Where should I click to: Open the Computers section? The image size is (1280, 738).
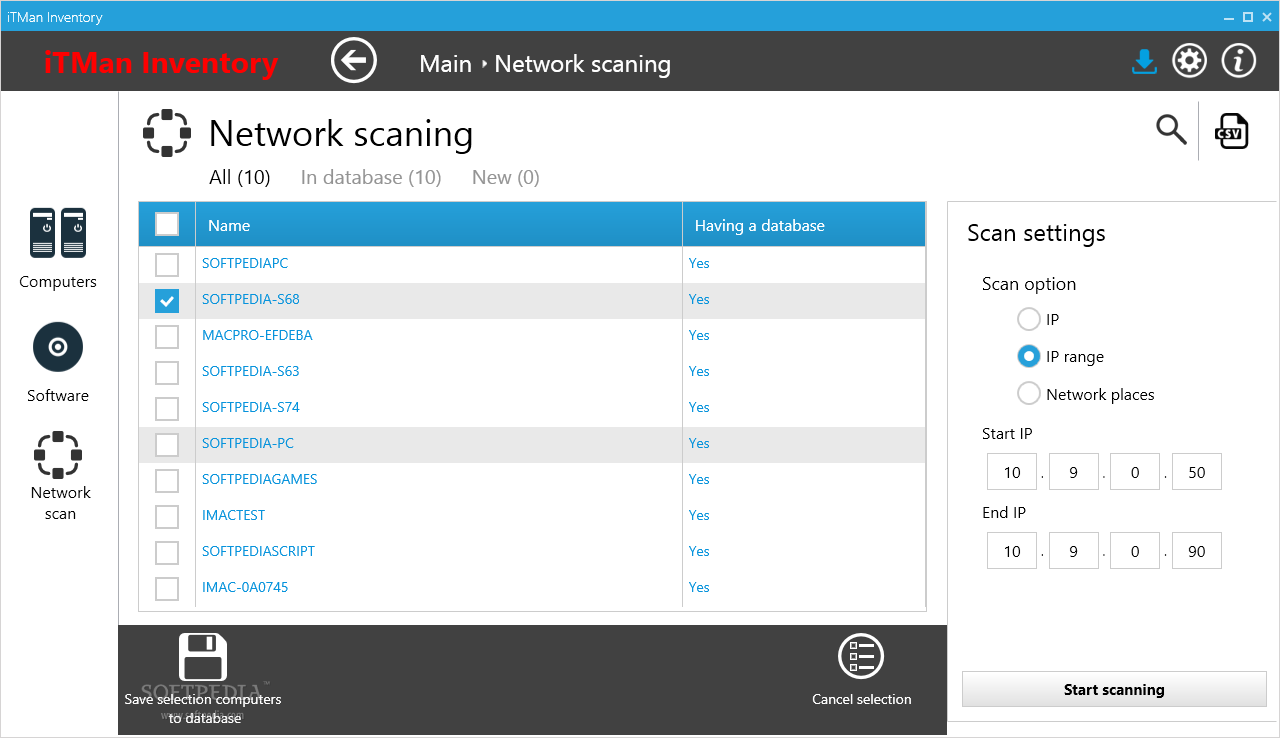(58, 249)
